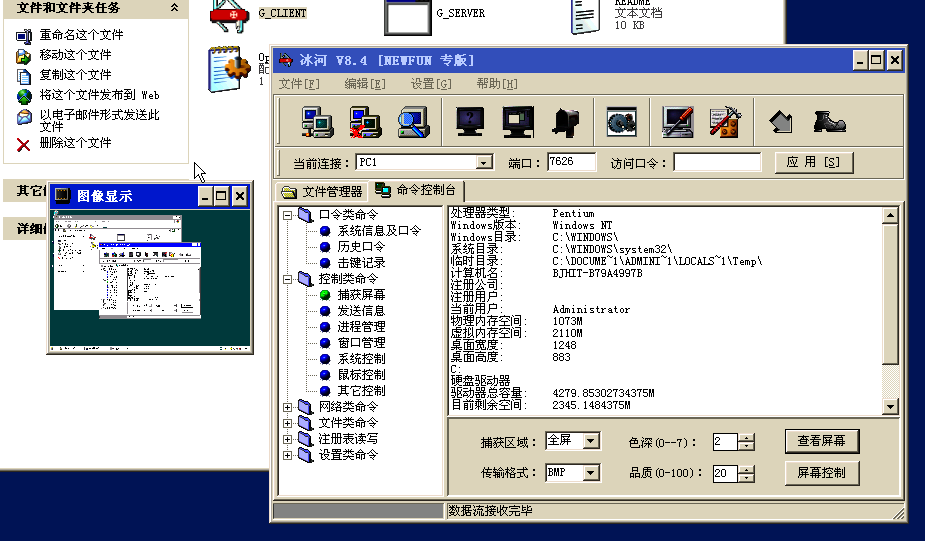Click the 查看屏幕 button

(x=822, y=441)
